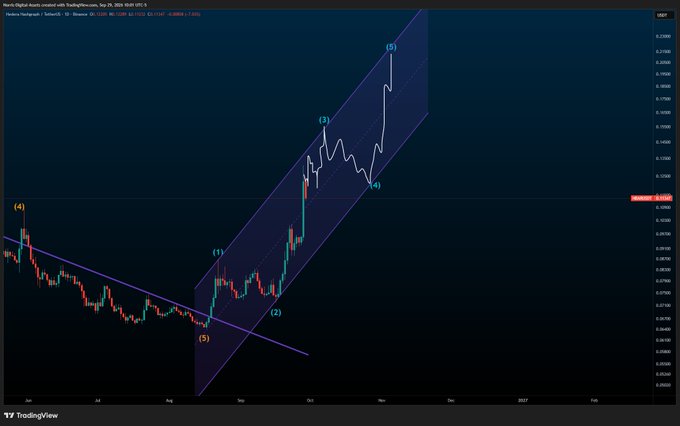Click the blue wave (4) label near channel bottom
The height and width of the screenshot is (426, 680).
click(375, 185)
